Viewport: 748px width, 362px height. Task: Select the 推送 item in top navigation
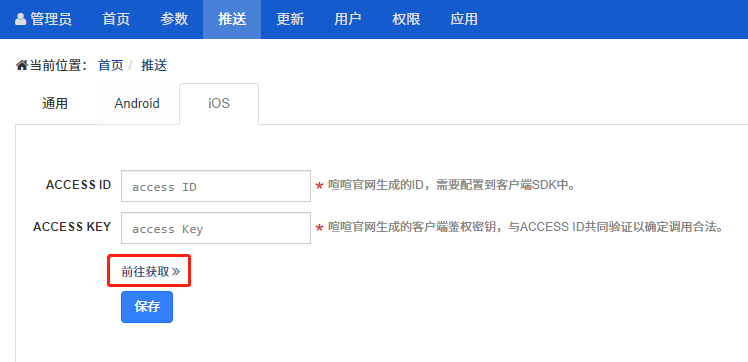(x=232, y=19)
